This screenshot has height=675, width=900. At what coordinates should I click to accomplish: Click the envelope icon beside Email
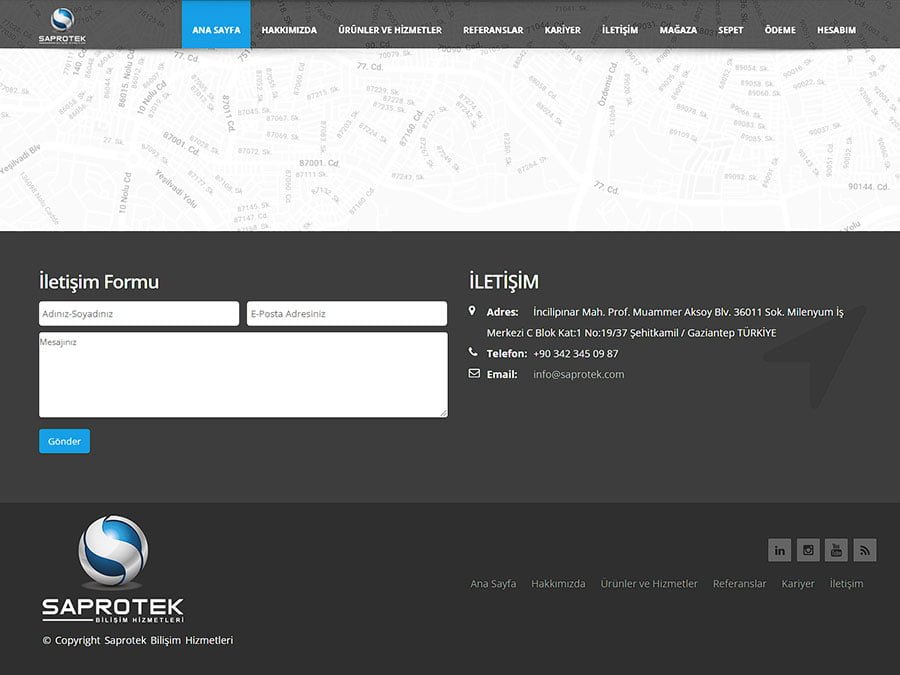click(474, 374)
